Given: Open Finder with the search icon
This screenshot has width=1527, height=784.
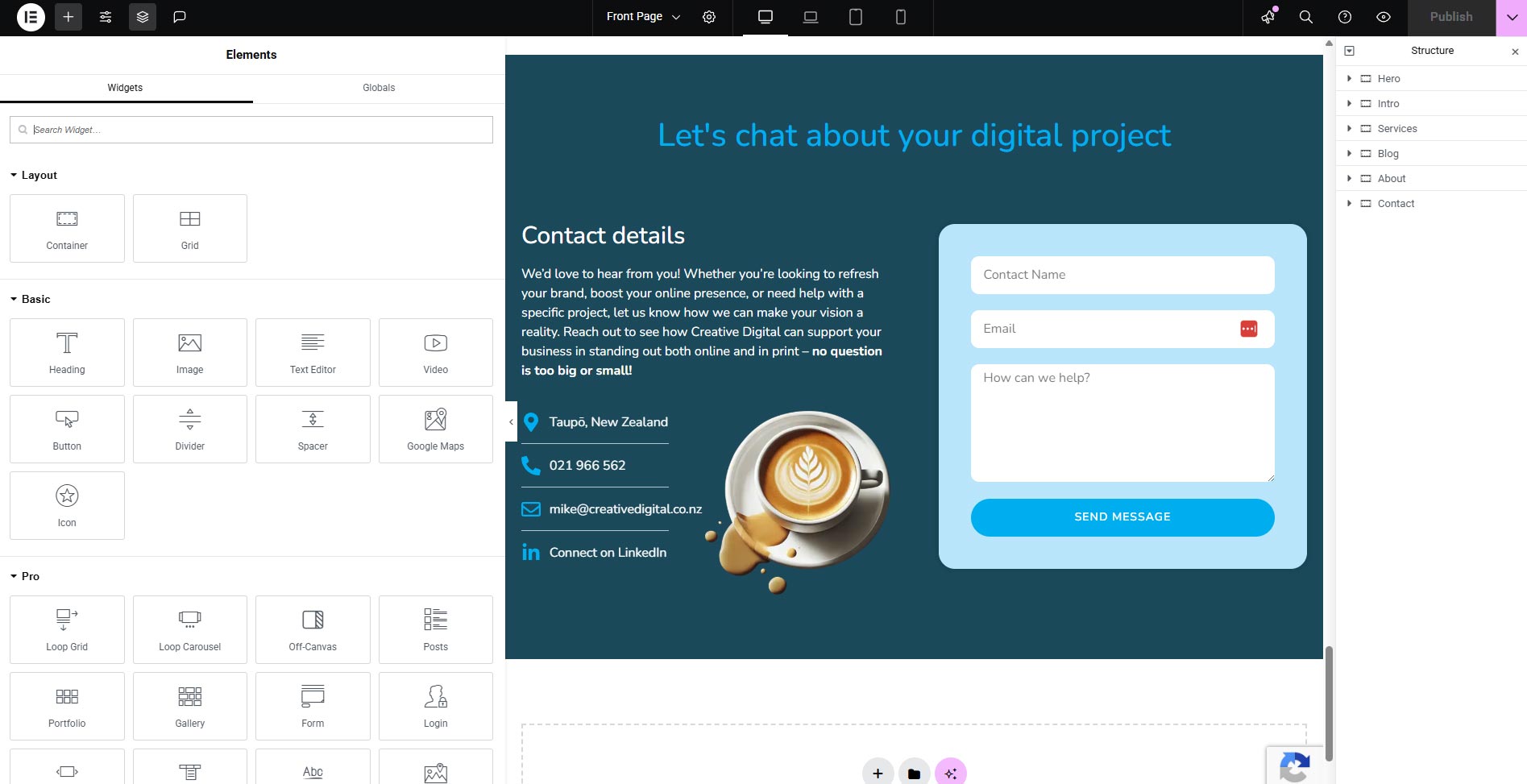Looking at the screenshot, I should [1305, 17].
